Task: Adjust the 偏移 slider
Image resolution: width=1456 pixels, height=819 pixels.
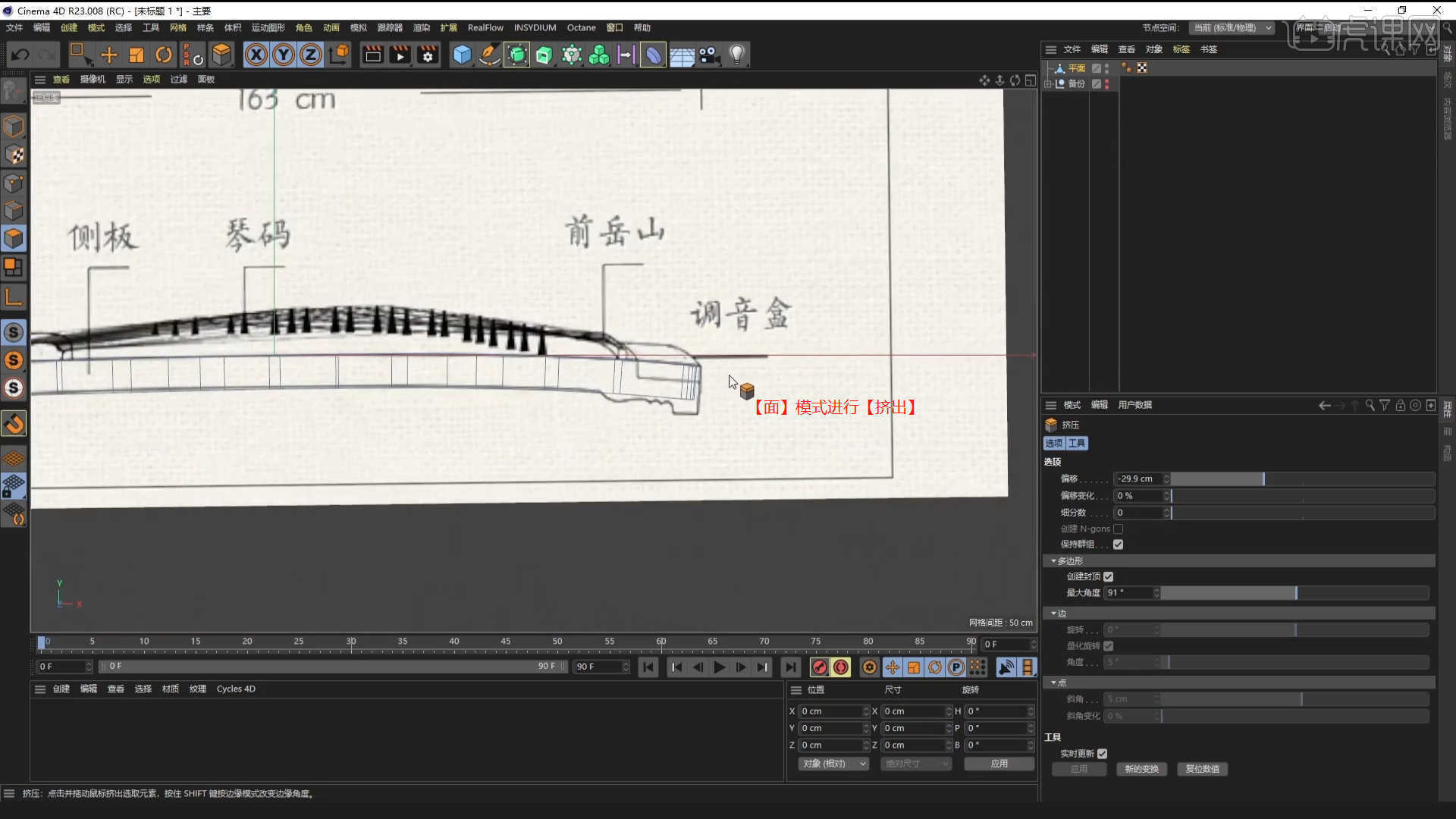Action: [1303, 479]
